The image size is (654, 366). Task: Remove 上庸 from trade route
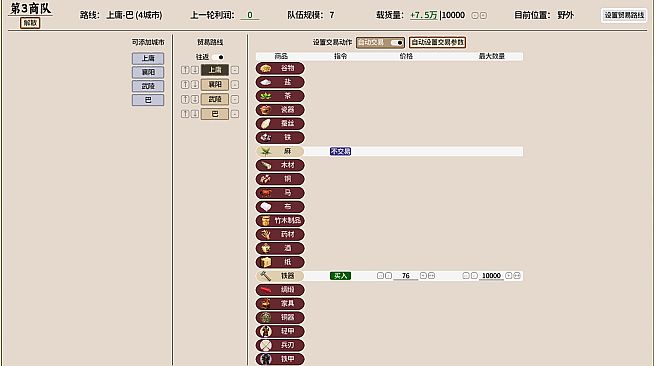tap(235, 70)
